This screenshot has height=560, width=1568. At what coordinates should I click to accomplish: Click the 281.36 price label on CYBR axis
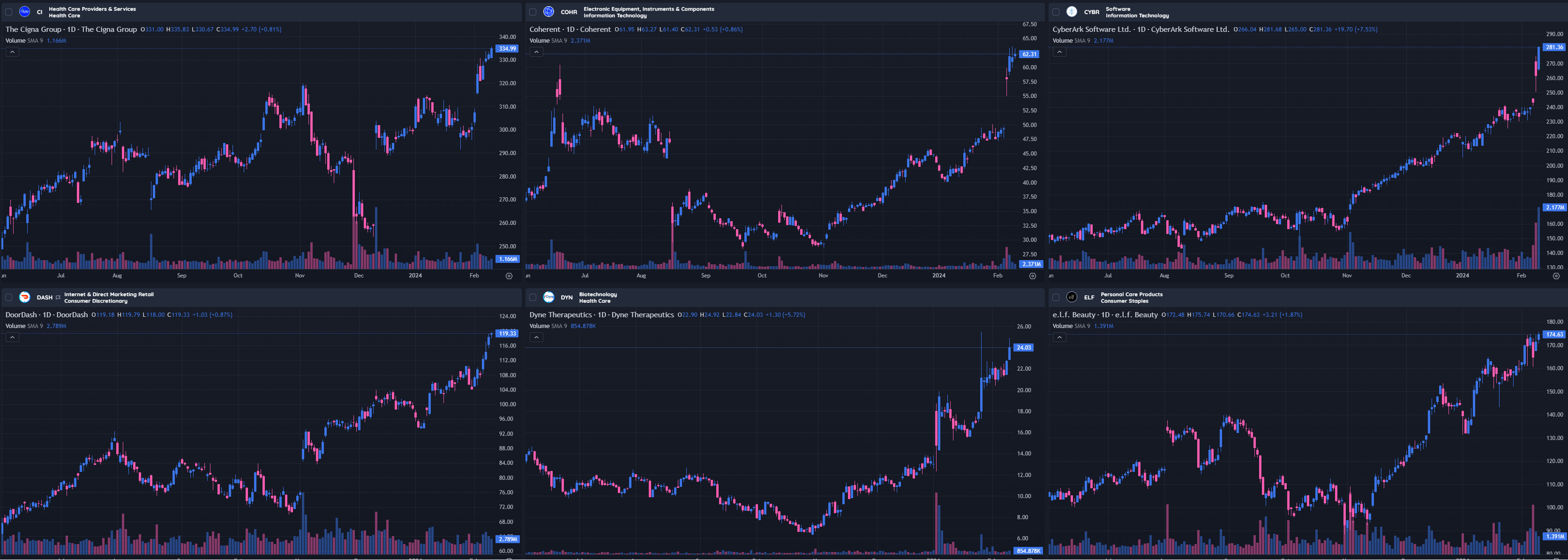coord(1554,47)
